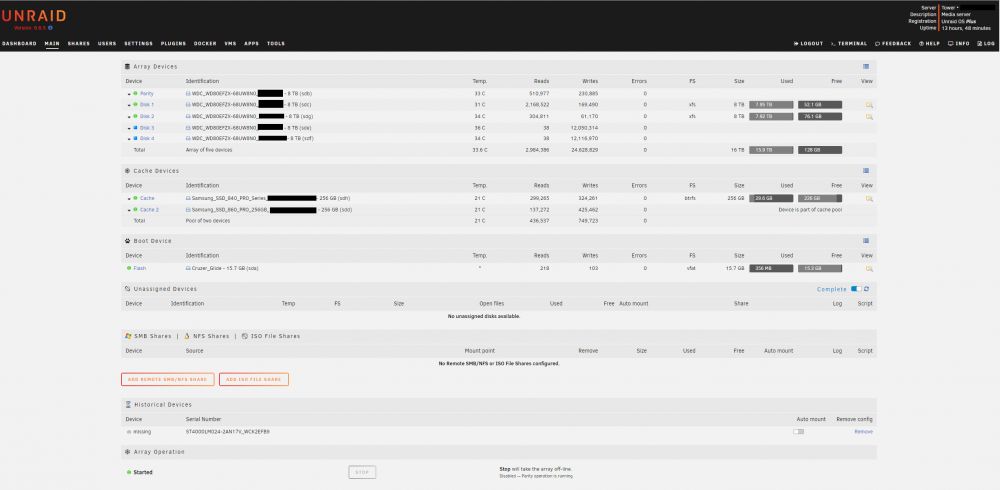Click the Array Devices section icon

tap(128, 66)
